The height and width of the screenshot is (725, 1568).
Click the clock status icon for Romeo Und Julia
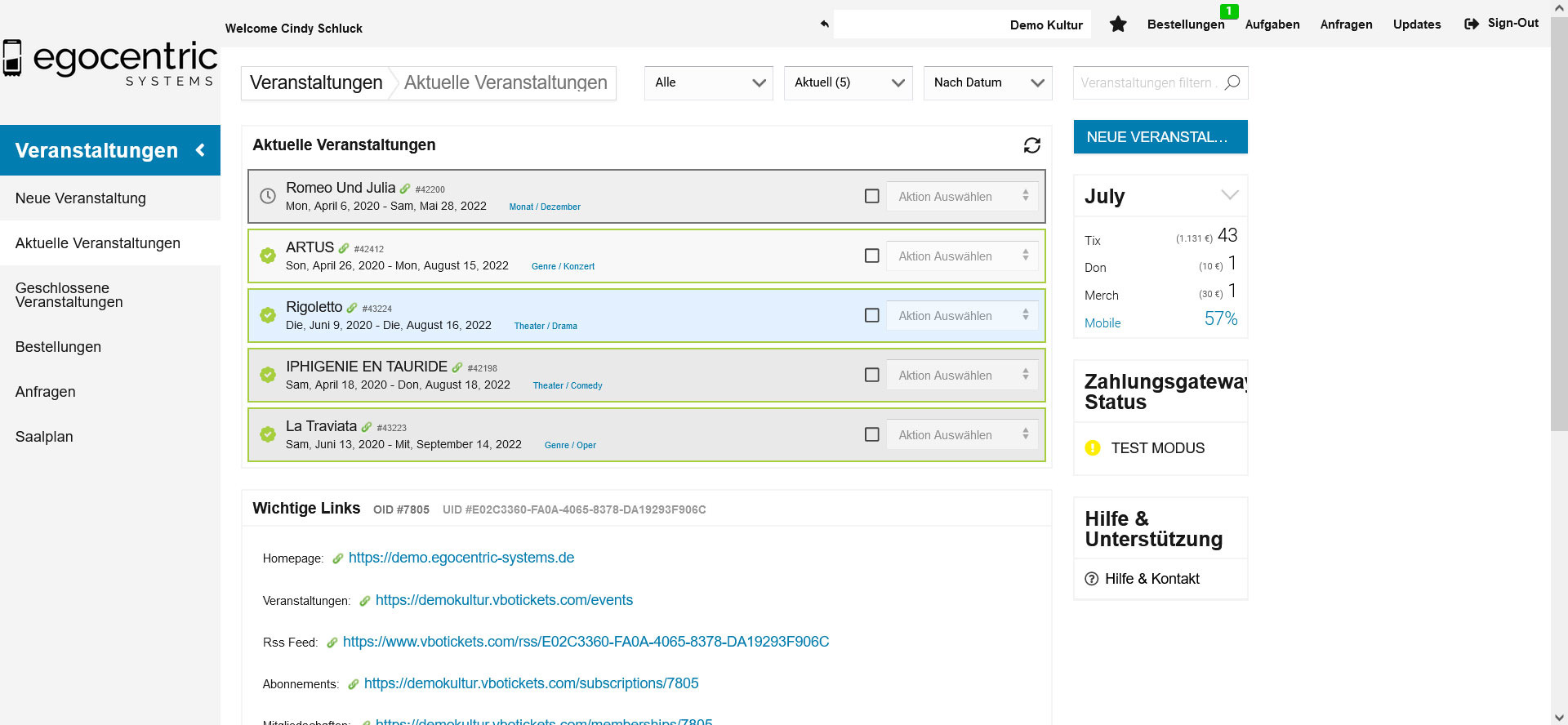[268, 196]
